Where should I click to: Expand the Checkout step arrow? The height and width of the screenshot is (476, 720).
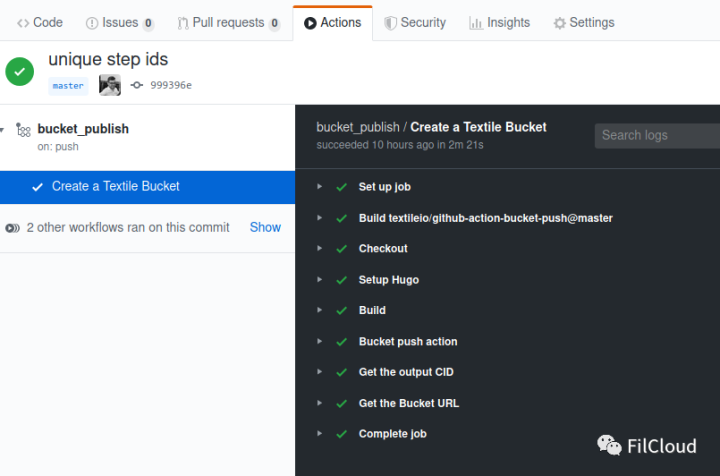click(x=319, y=248)
